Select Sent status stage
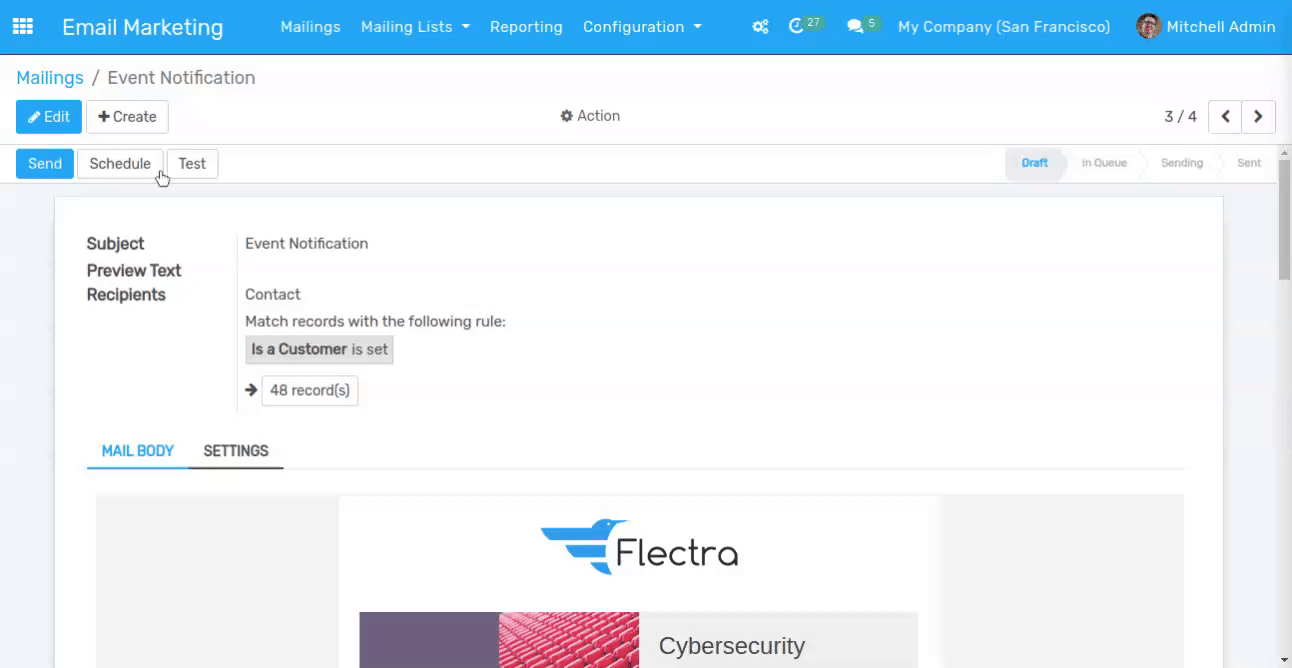 (x=1249, y=163)
